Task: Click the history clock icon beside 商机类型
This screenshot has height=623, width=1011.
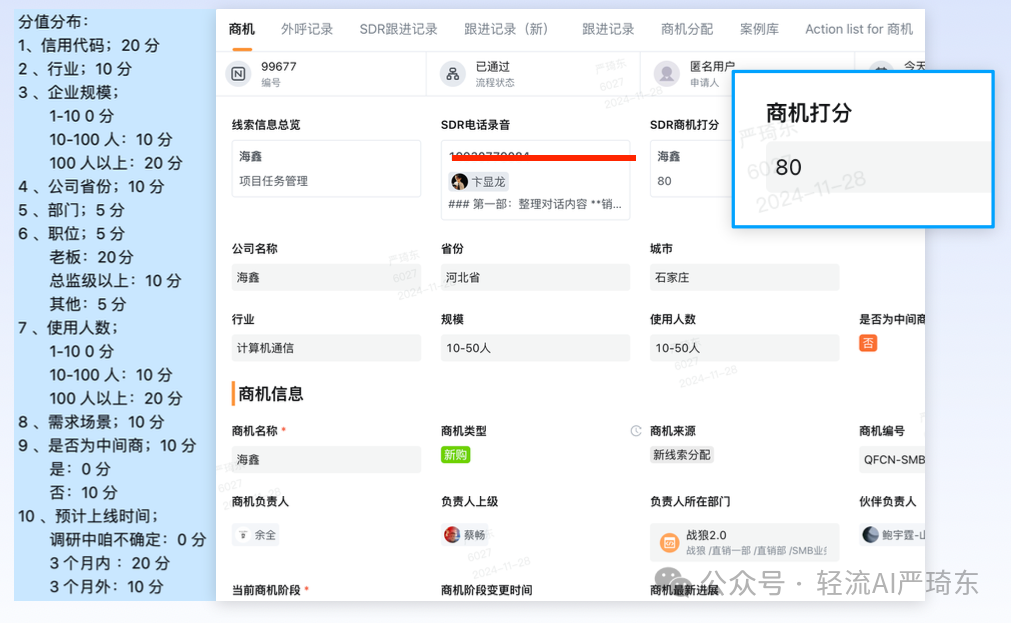Action: (636, 431)
